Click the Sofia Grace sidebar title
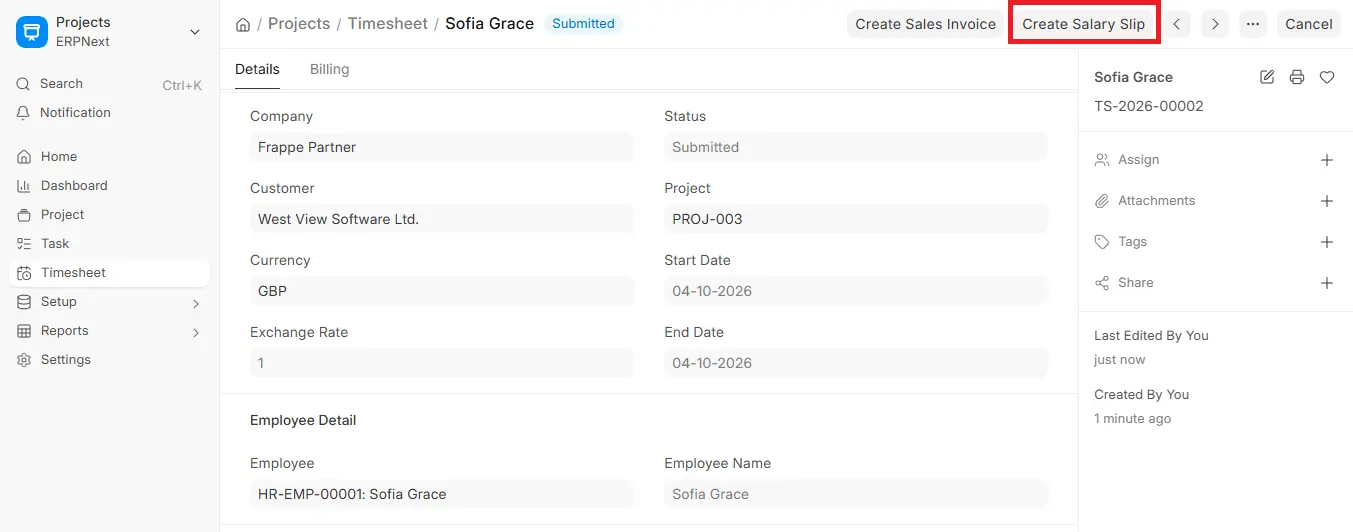The height and width of the screenshot is (532, 1353). pos(1133,77)
